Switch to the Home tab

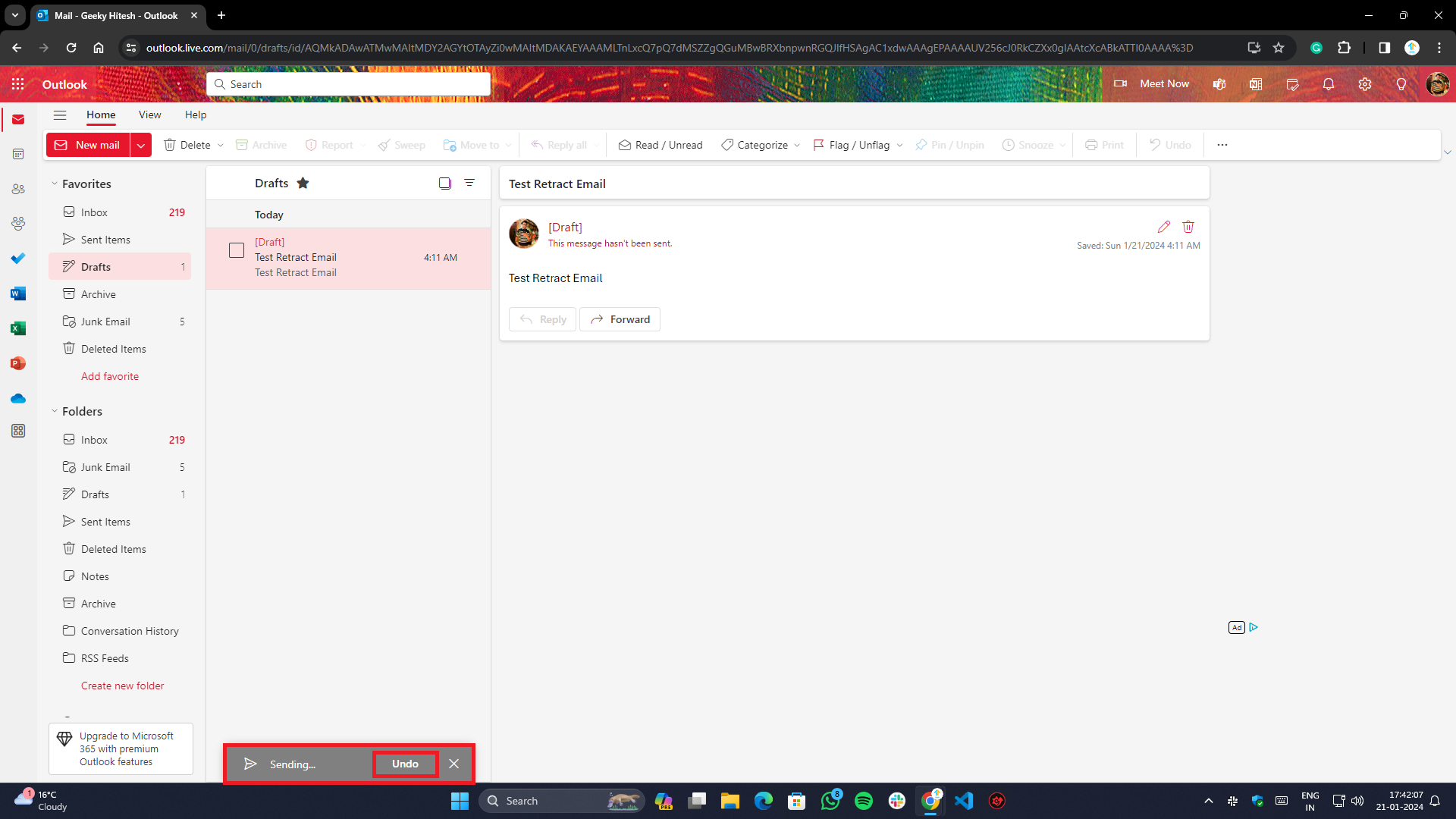[x=101, y=115]
